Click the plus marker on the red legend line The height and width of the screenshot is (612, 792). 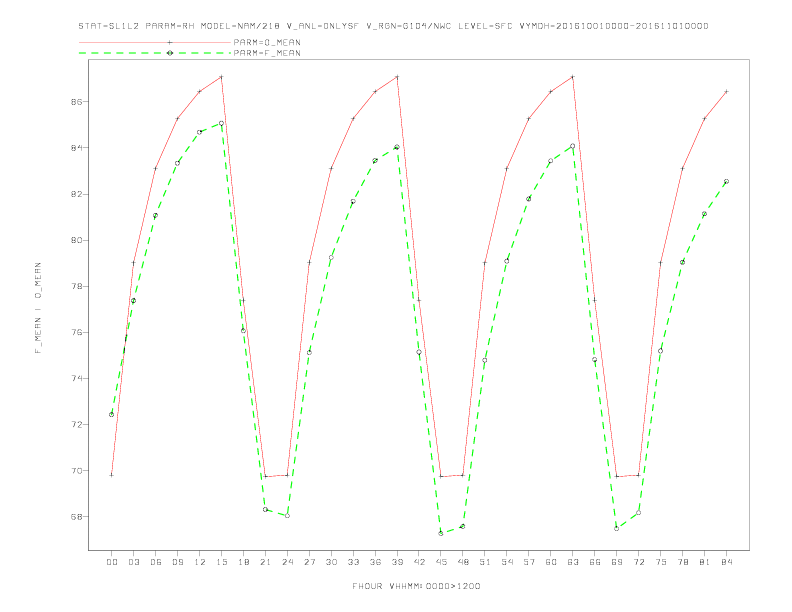[170, 42]
